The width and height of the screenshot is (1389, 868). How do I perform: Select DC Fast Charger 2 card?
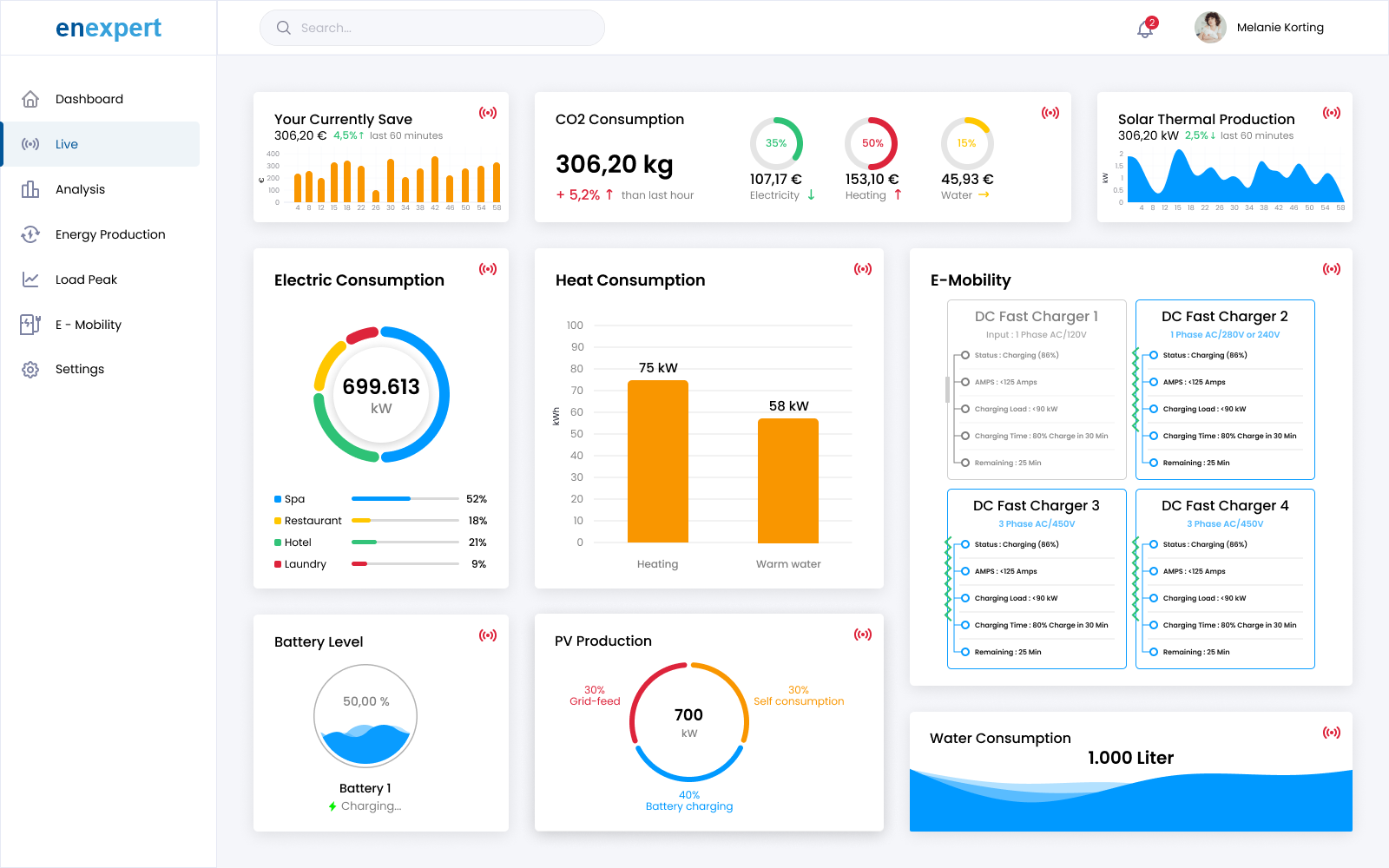click(x=1225, y=390)
